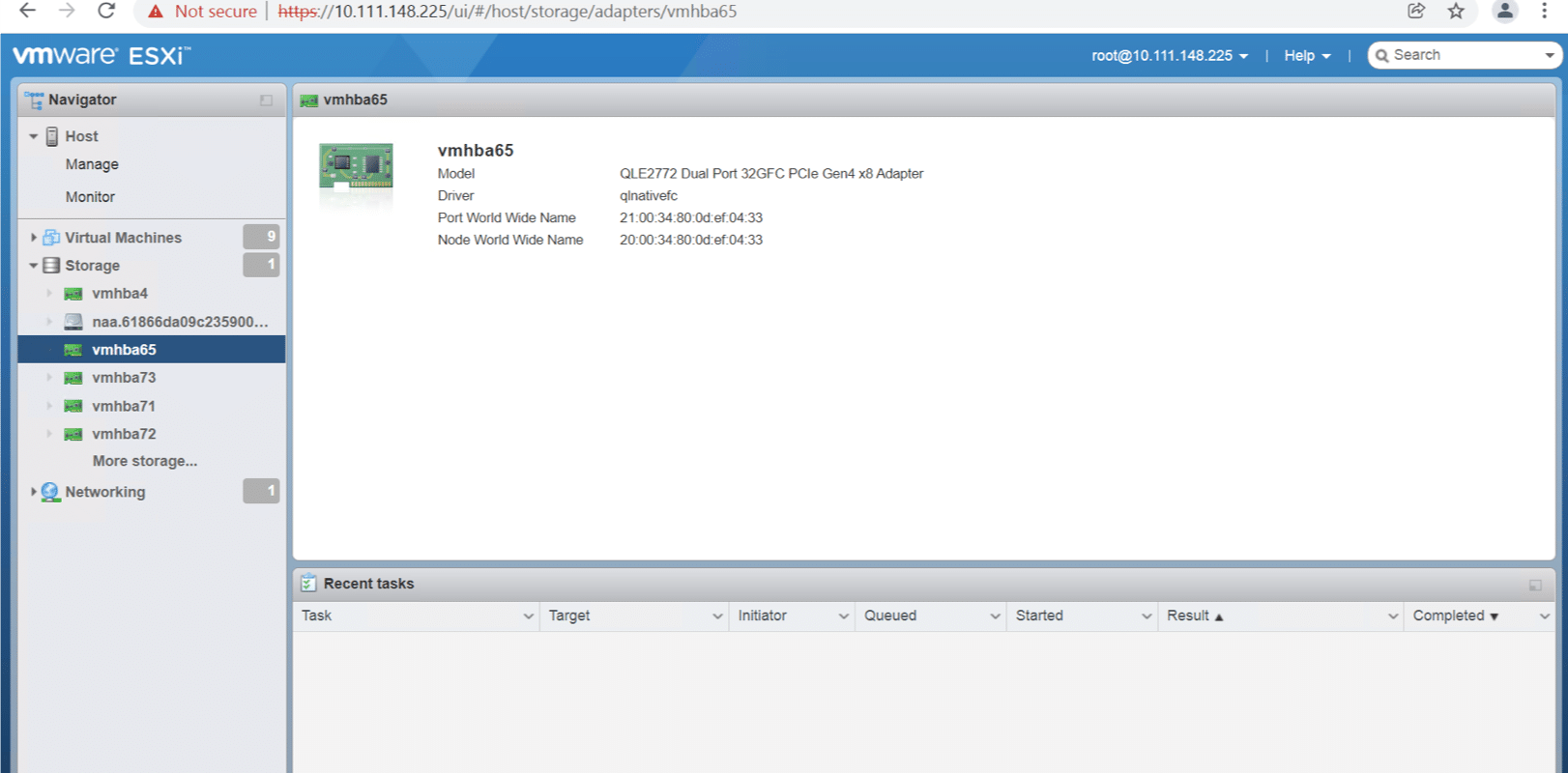Screen dimensions: 1568x773
Task: Click the vmhba65 title bar adapter icon
Action: click(309, 100)
